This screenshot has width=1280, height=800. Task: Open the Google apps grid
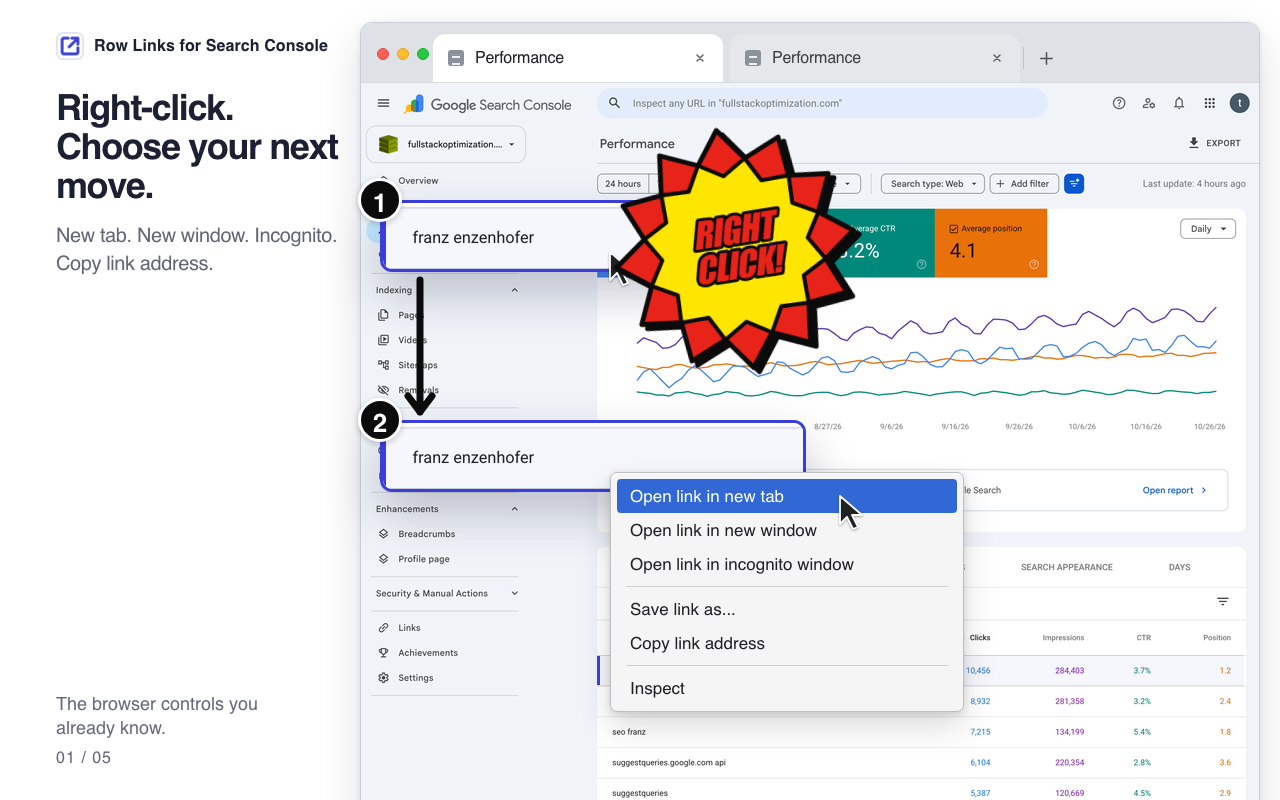tap(1209, 103)
